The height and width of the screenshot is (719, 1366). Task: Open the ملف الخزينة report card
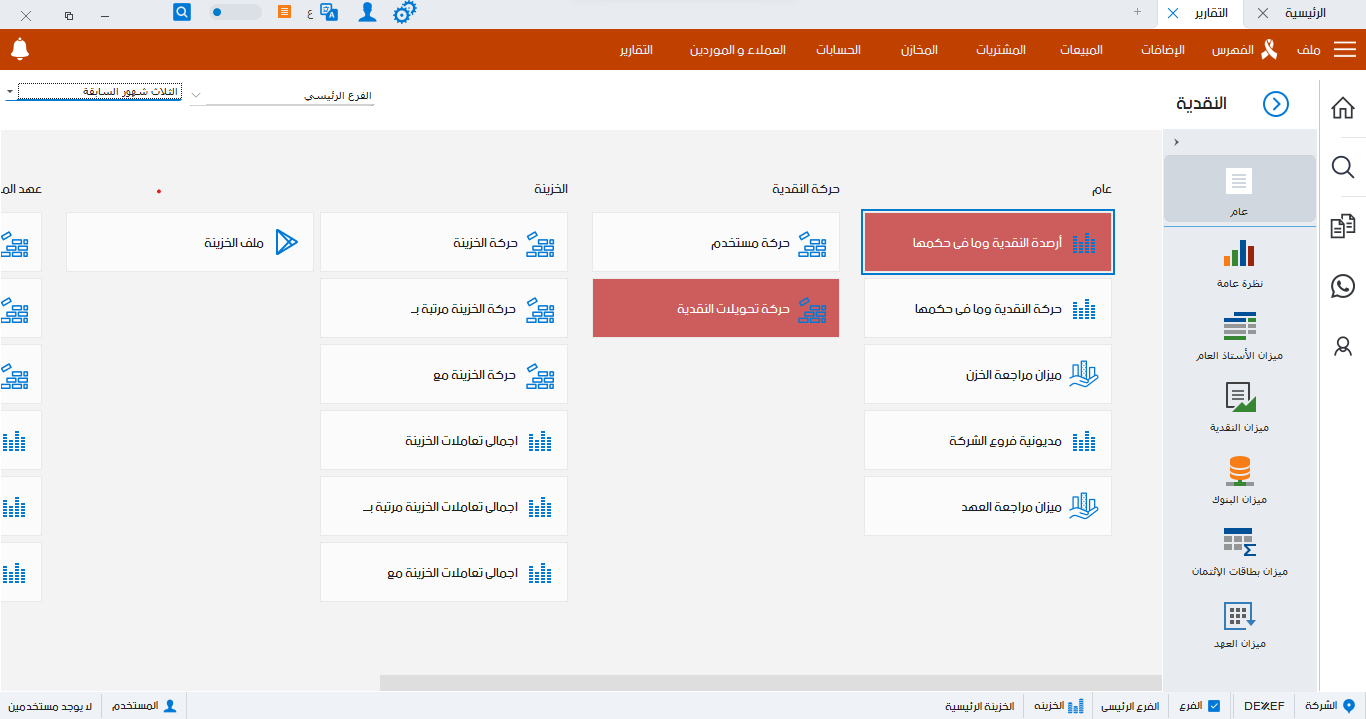(189, 241)
